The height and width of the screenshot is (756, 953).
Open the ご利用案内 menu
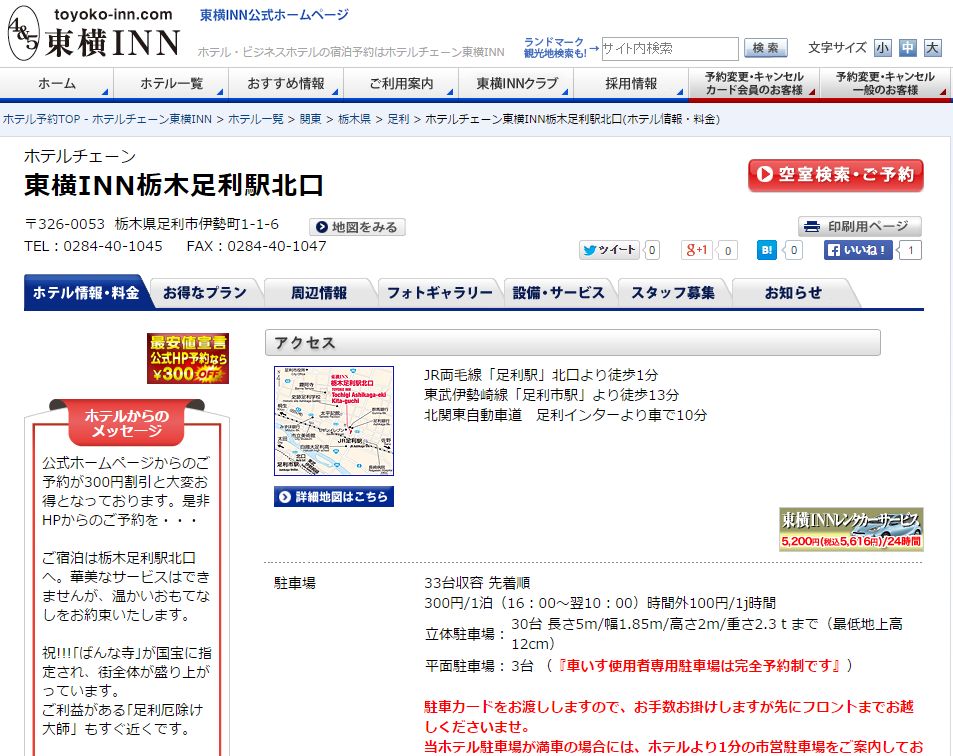point(401,83)
